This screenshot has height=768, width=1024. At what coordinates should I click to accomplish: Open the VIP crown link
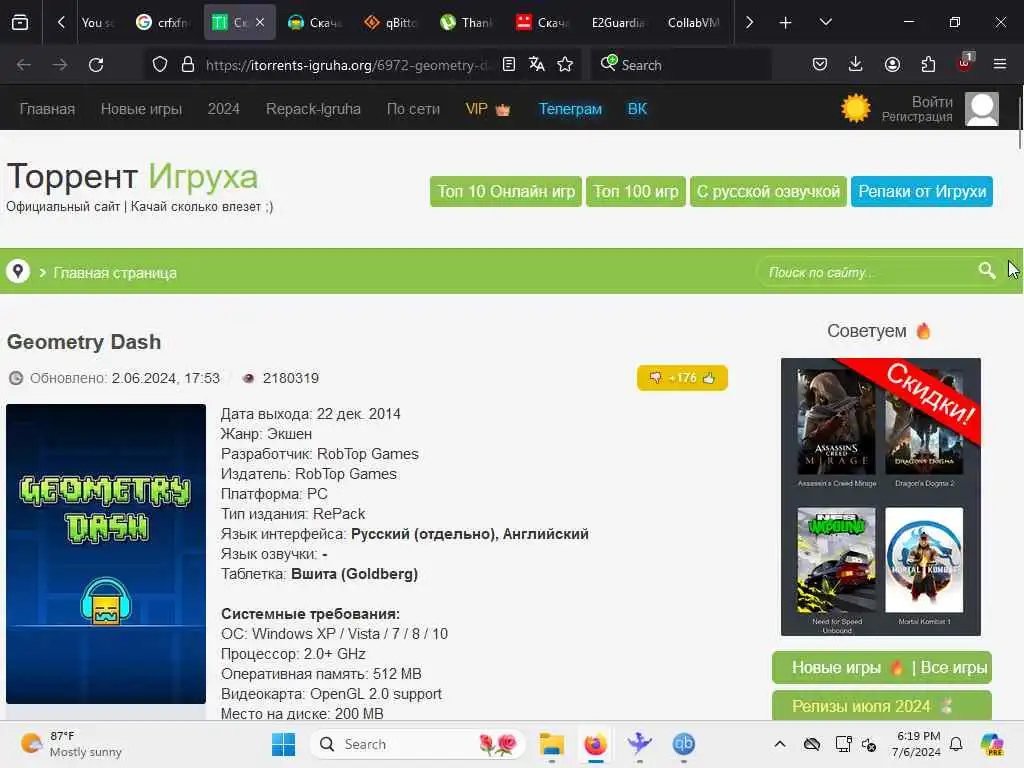(x=487, y=108)
